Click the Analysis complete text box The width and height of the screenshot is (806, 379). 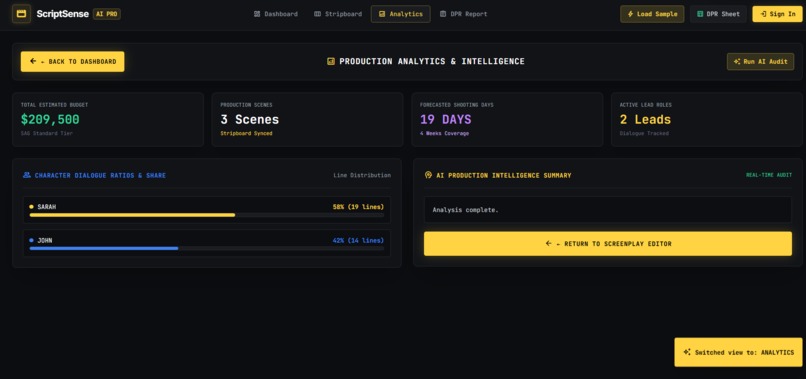point(608,210)
